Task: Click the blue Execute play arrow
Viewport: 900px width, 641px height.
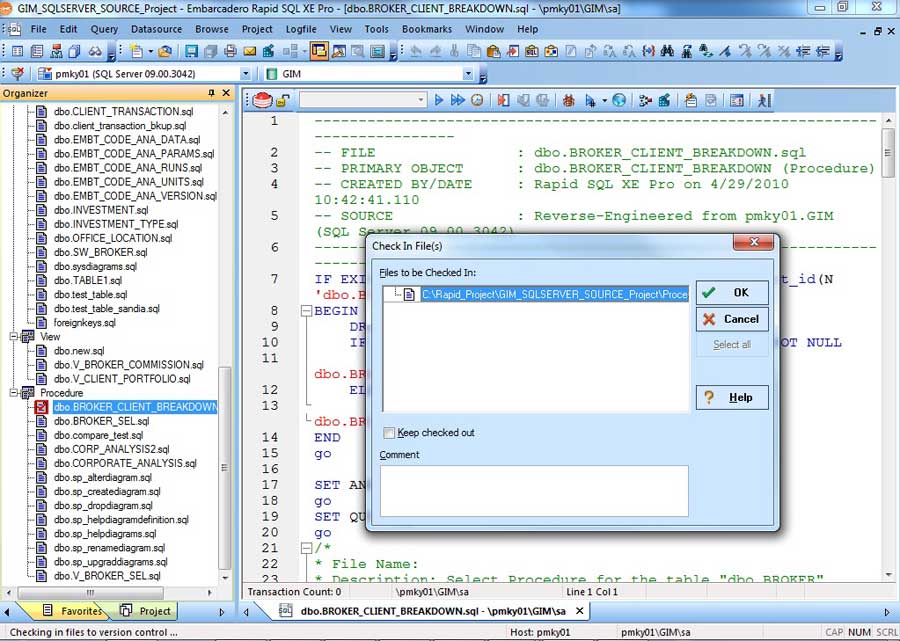Action: 439,100
